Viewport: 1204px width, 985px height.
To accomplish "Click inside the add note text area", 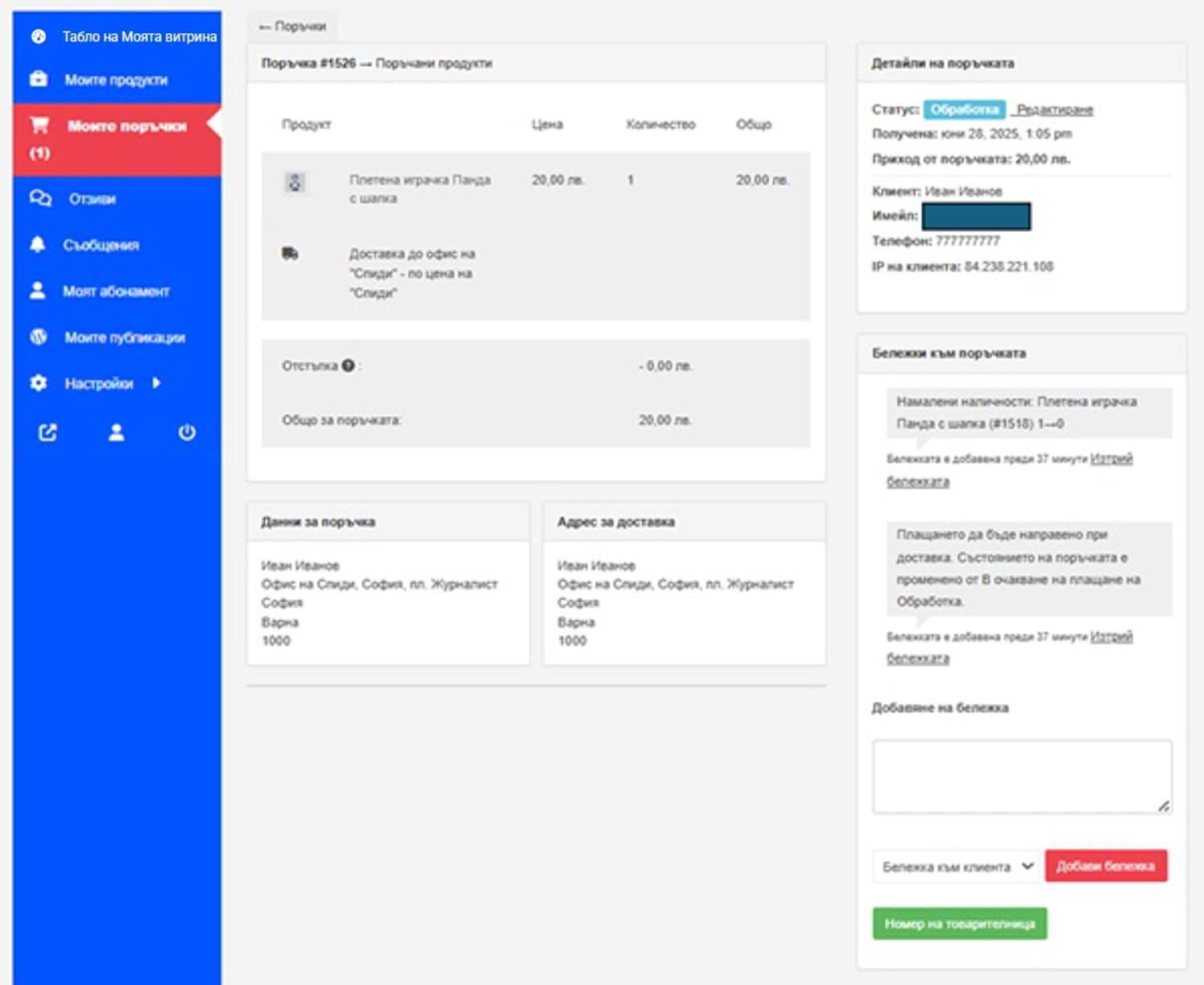I will pyautogui.click(x=1021, y=776).
